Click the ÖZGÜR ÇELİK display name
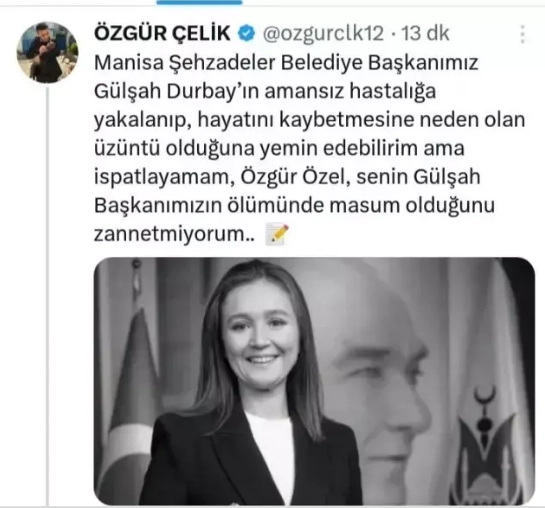Image resolution: width=545 pixels, height=508 pixels. 162,34
